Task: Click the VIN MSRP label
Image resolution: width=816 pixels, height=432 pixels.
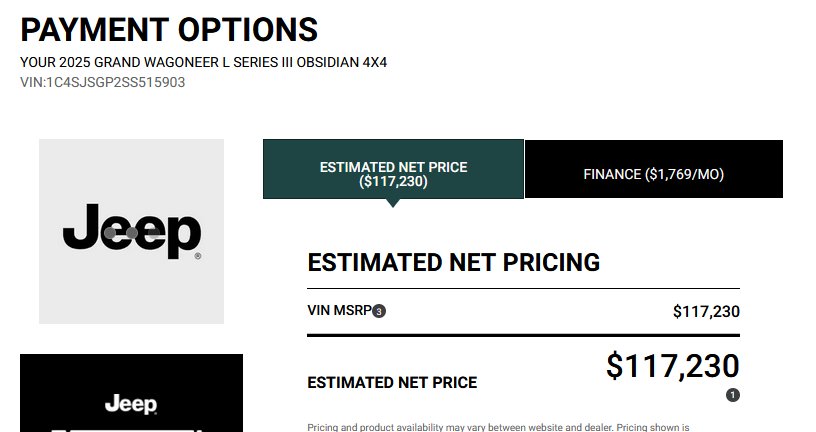Action: (x=339, y=310)
